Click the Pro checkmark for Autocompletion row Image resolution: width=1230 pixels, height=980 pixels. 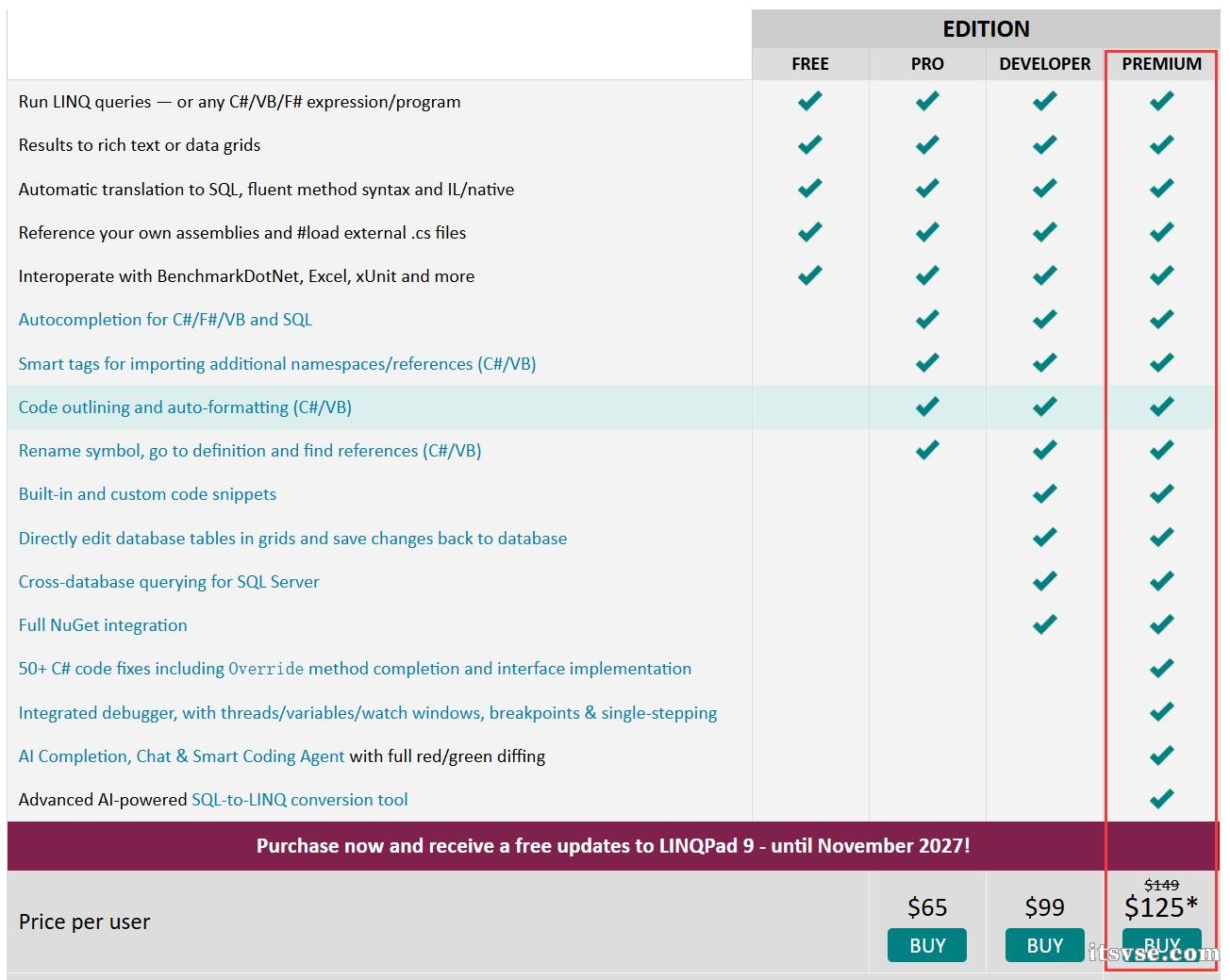tap(927, 319)
